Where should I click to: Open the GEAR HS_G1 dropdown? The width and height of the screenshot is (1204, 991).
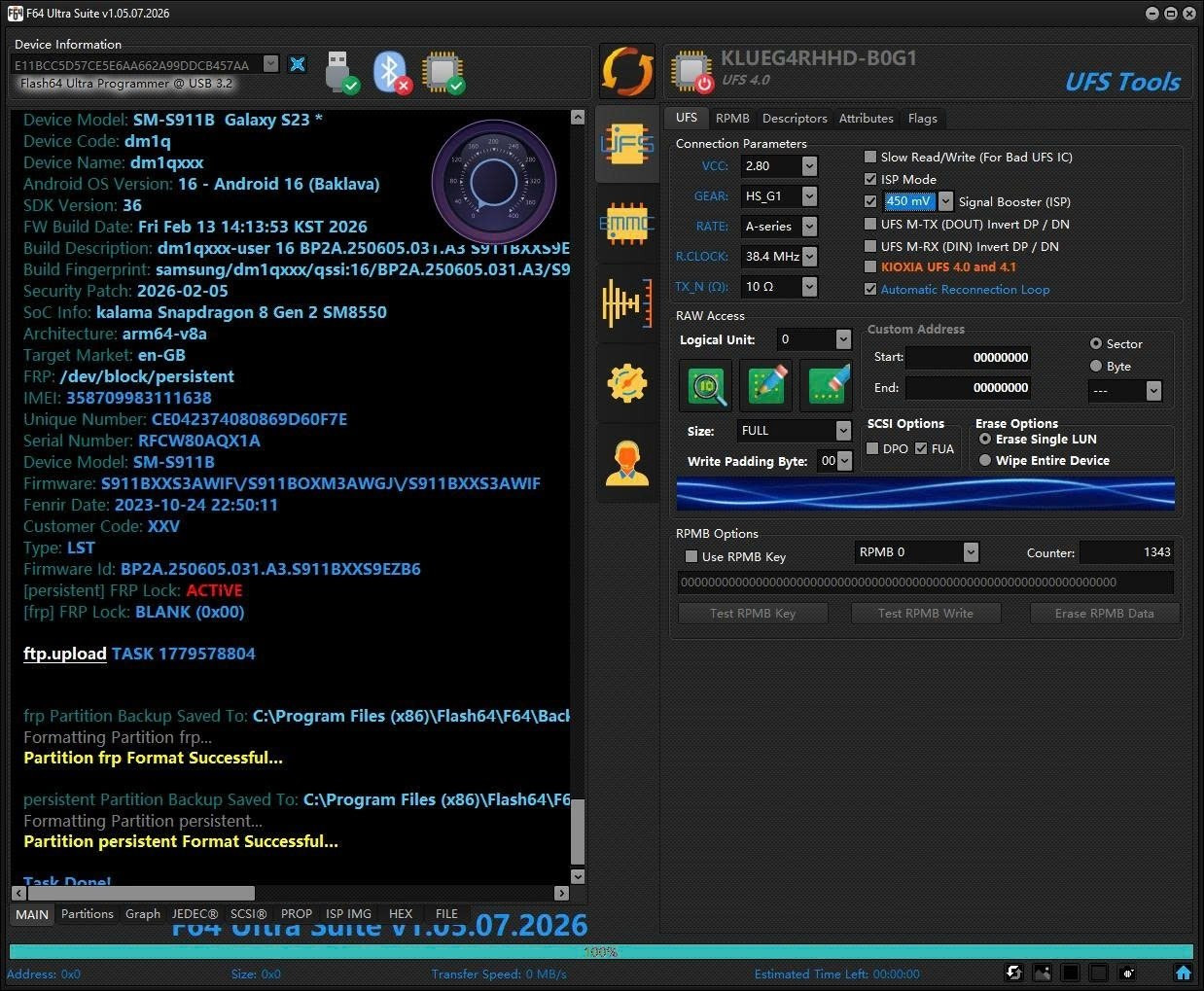point(809,196)
